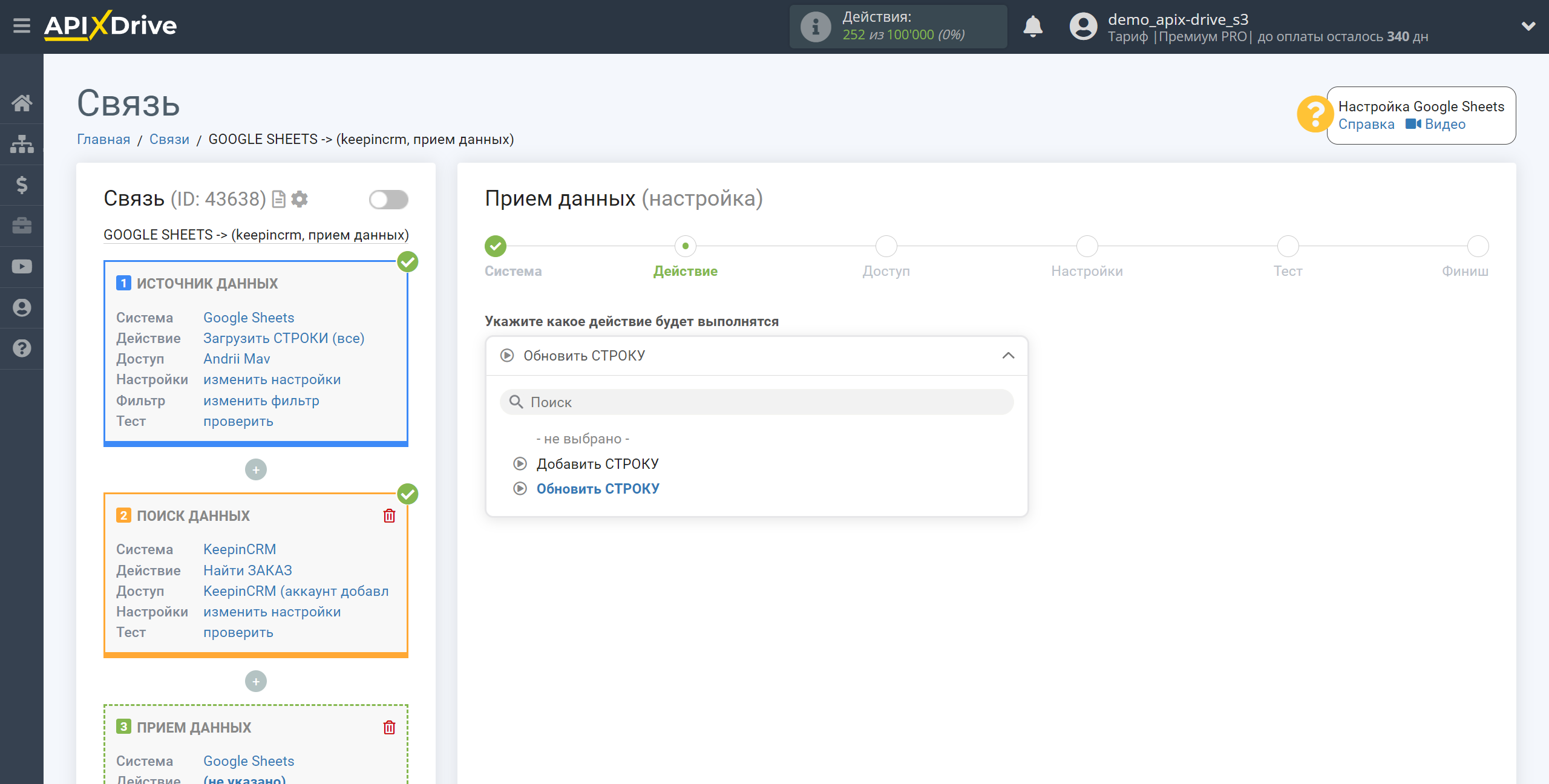Open Google Sheets source system link
Viewport: 1549px width, 784px height.
[x=249, y=318]
